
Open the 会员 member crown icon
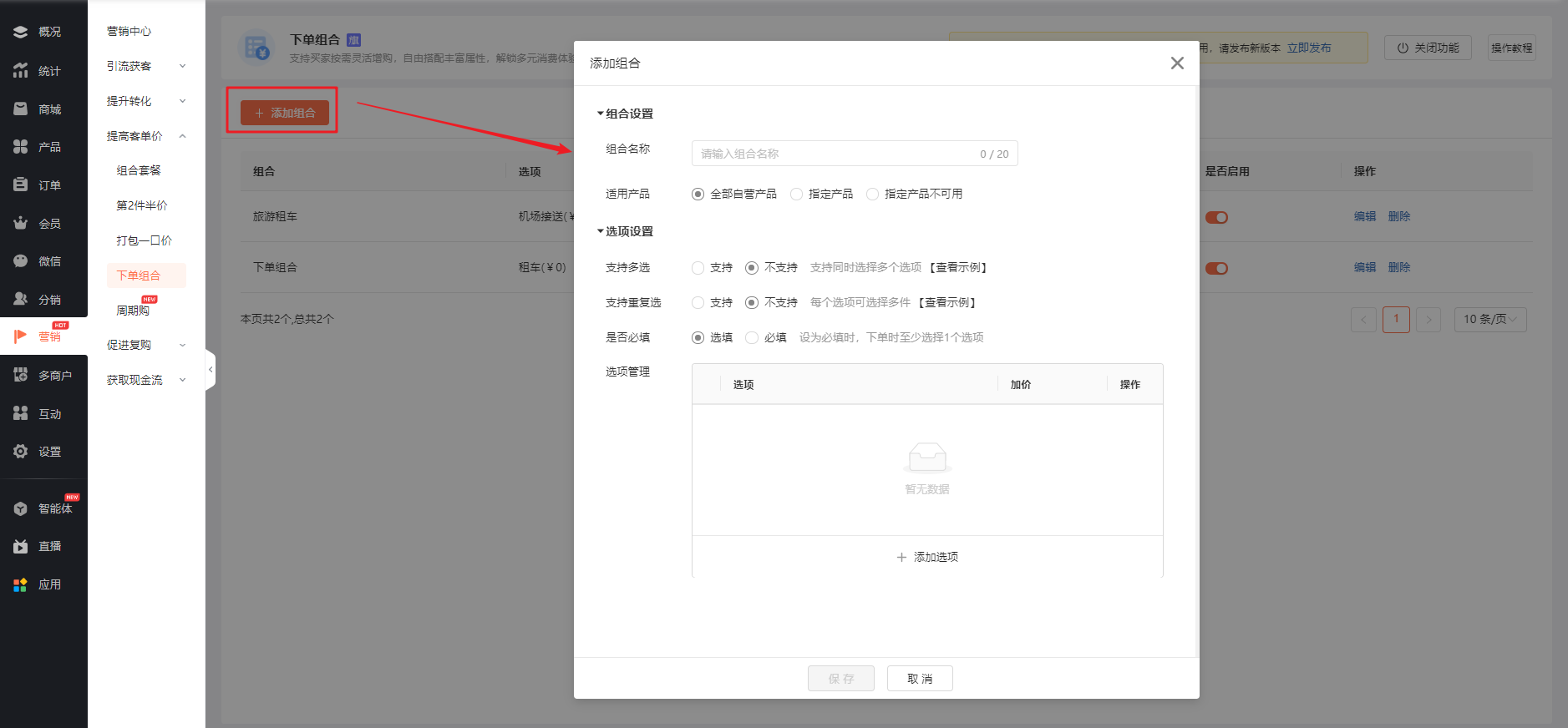(21, 223)
